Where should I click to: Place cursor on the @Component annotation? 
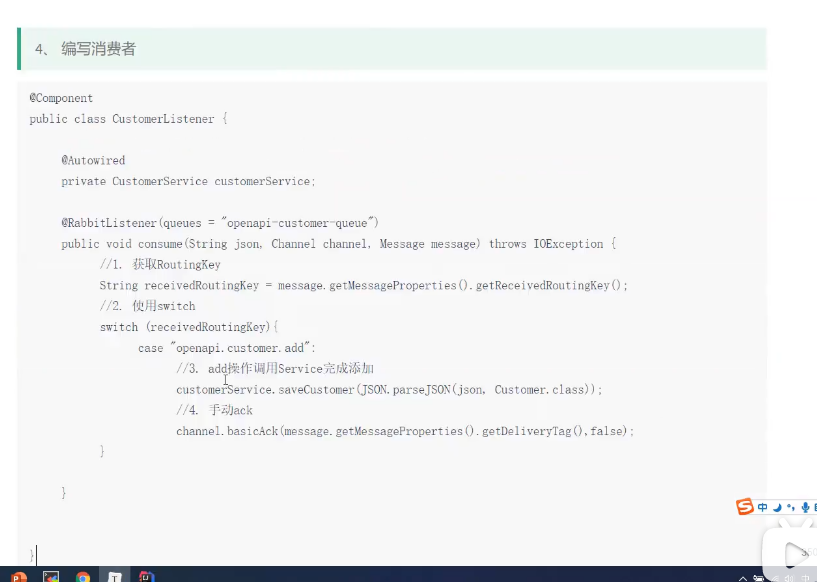click(x=62, y=98)
